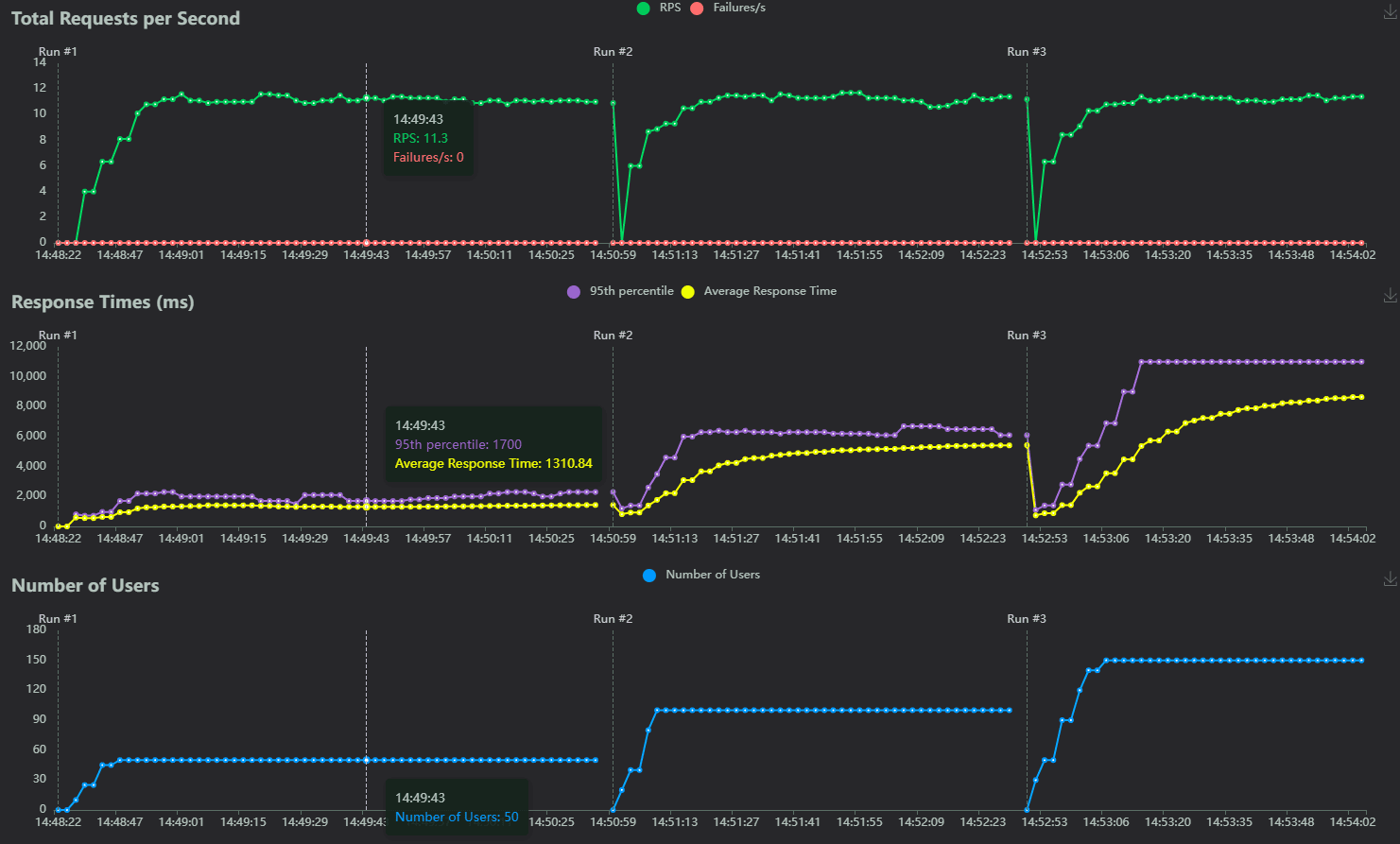Image resolution: width=1400 pixels, height=844 pixels.
Task: Click highlighted RPS data point at 14:49:43
Action: (367, 98)
